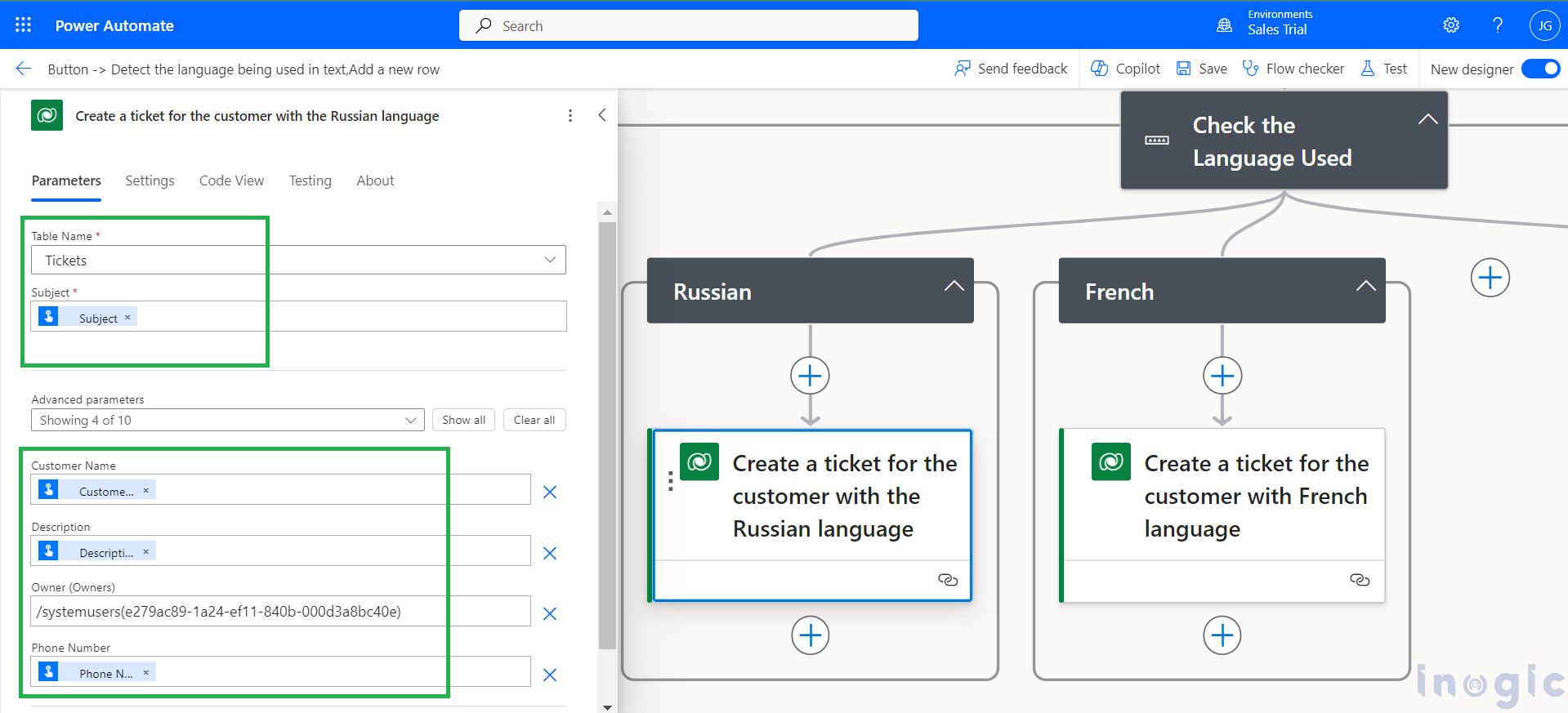Select the French language ticket action card
1568x713 pixels.
[x=1222, y=515]
